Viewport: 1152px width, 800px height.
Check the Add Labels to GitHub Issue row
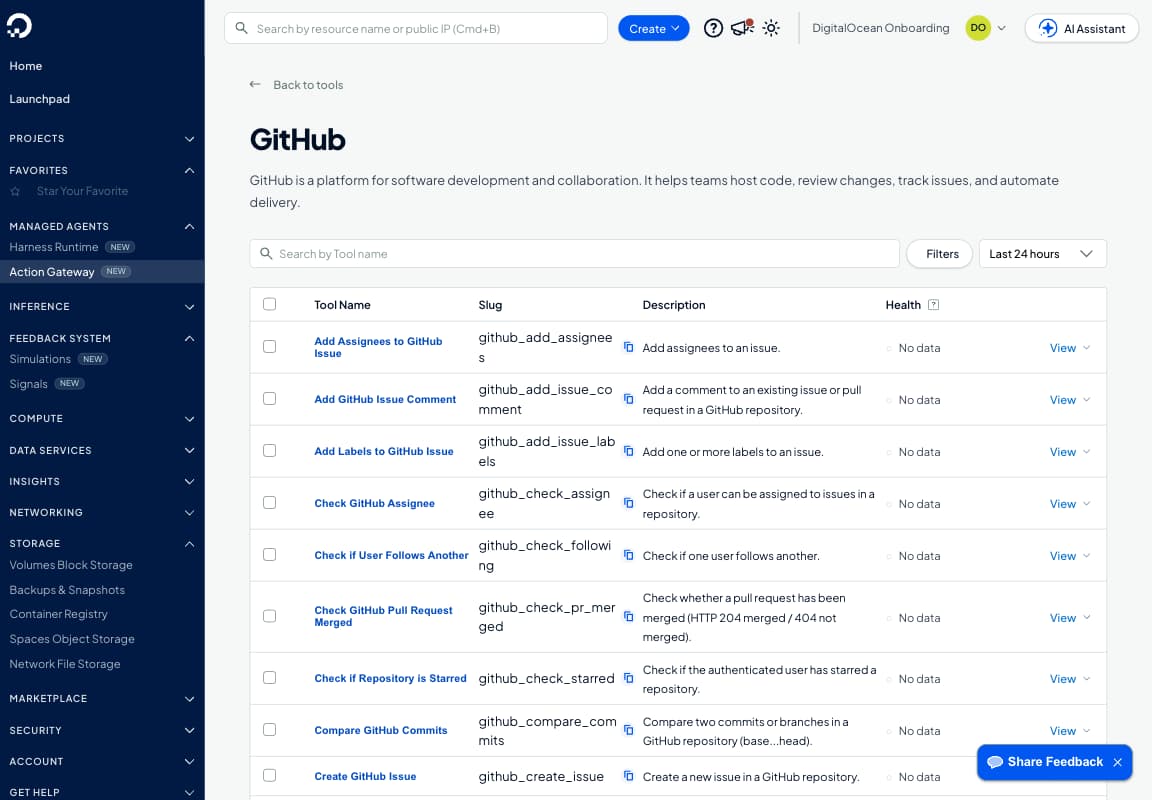pos(270,451)
